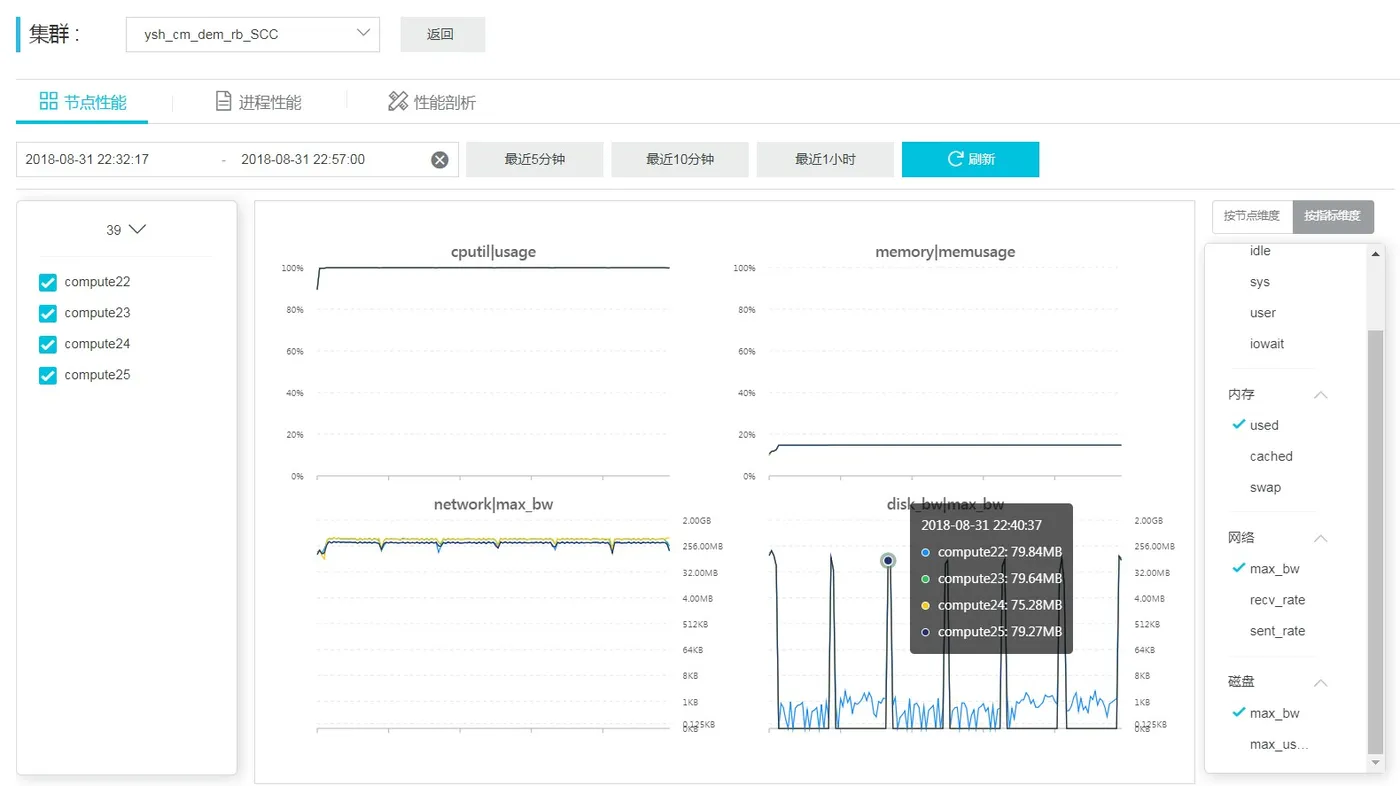Uncheck the compute22 node checkbox
Image resolution: width=1400 pixels, height=786 pixels.
pos(47,282)
